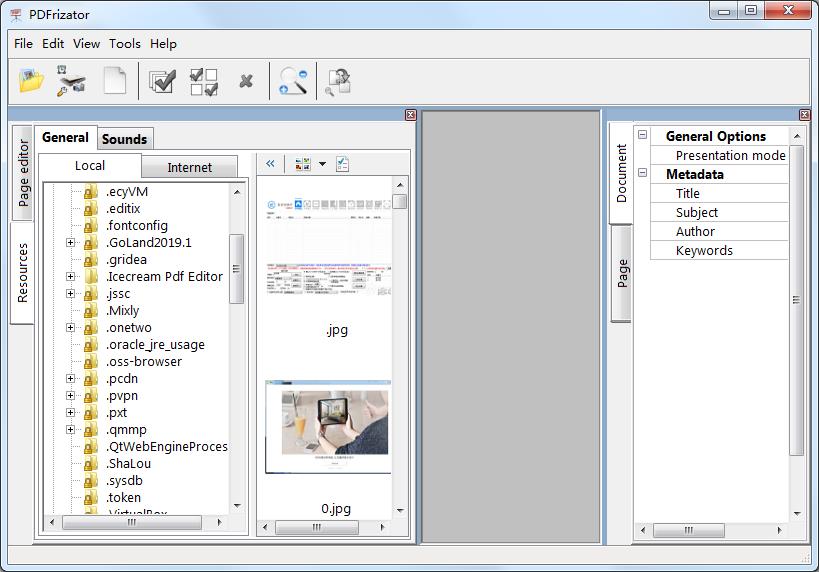Open the Help menu
The image size is (819, 572).
pyautogui.click(x=163, y=43)
